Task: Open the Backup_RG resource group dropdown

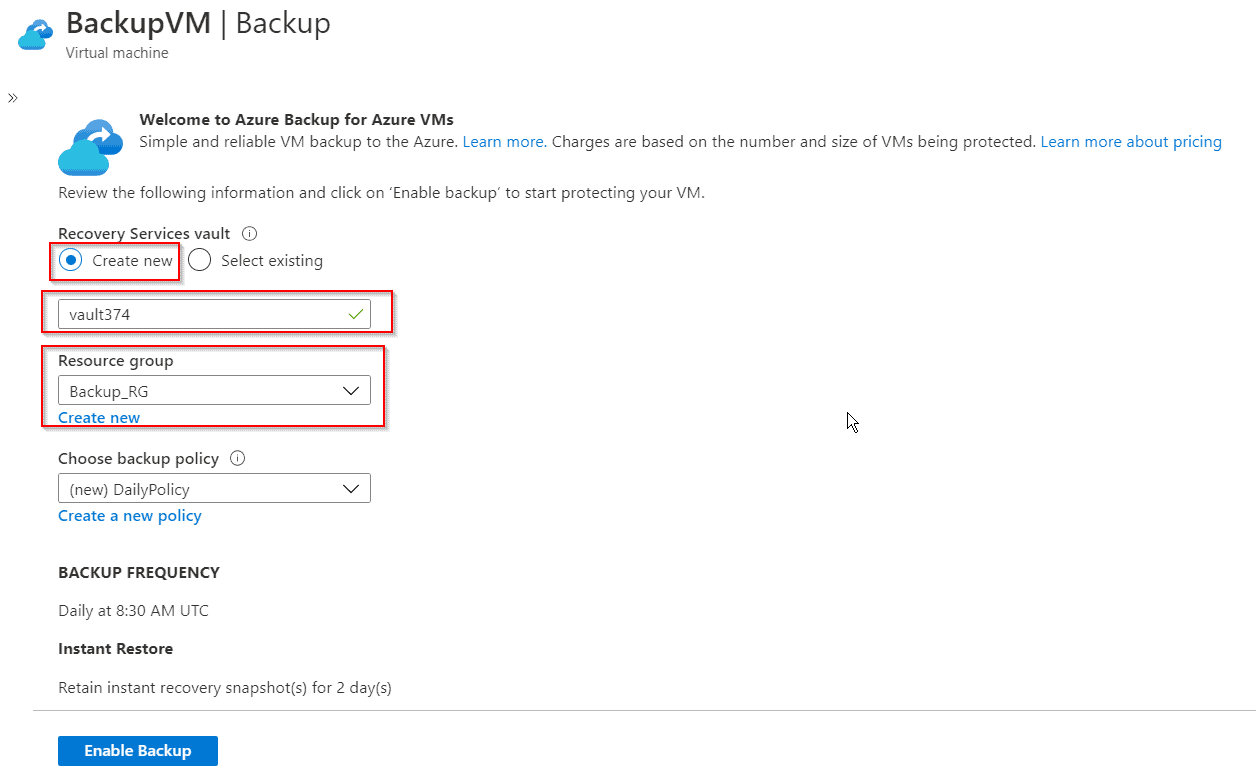Action: click(x=200, y=391)
